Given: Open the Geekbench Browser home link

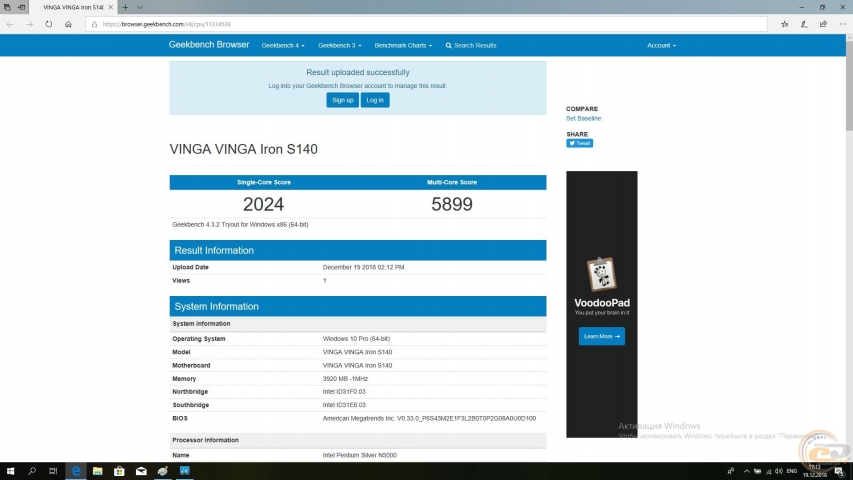Looking at the screenshot, I should click(209, 45).
